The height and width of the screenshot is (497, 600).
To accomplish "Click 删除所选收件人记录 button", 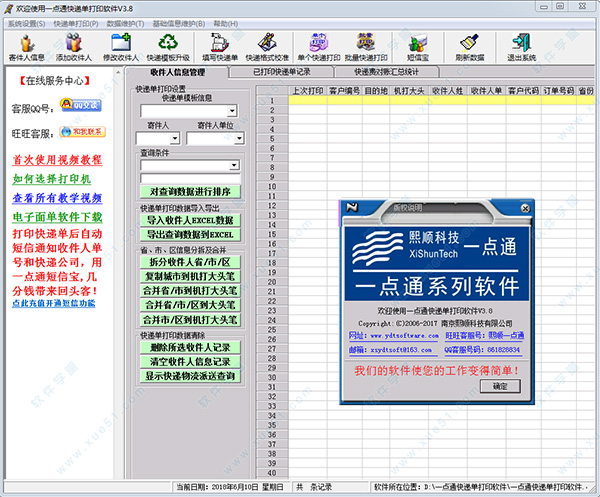I will click(x=190, y=347).
